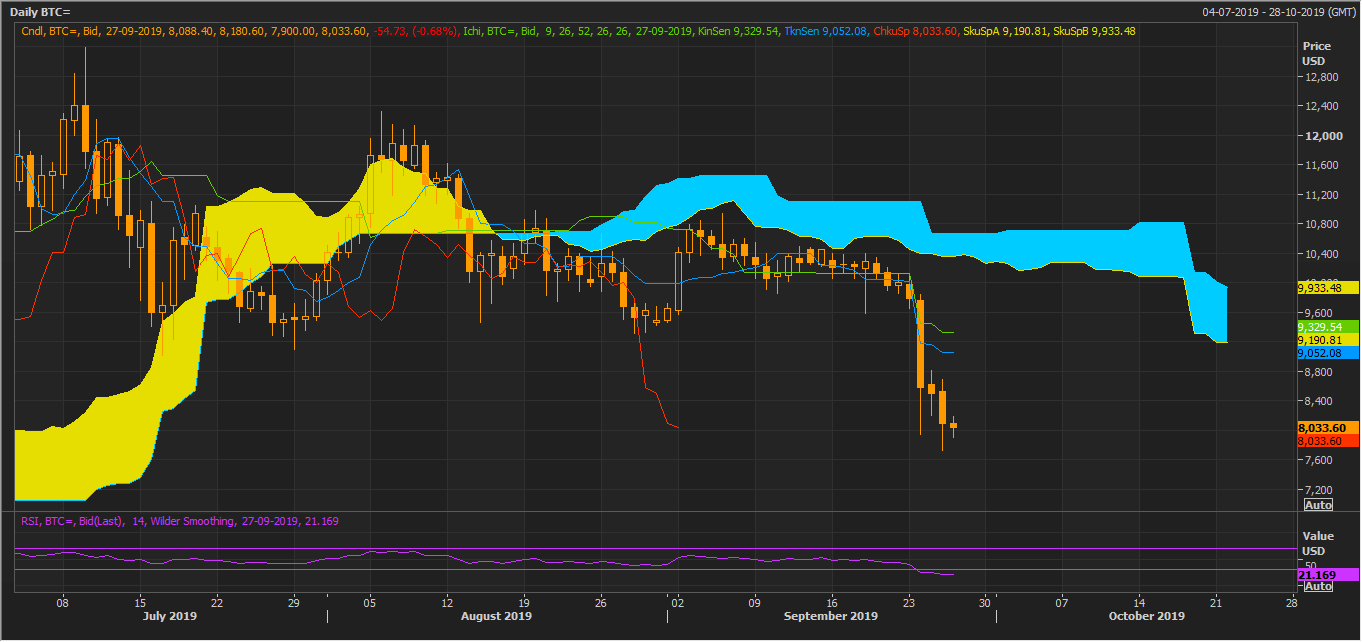Click the 21 date tick on time axis

click(1216, 603)
